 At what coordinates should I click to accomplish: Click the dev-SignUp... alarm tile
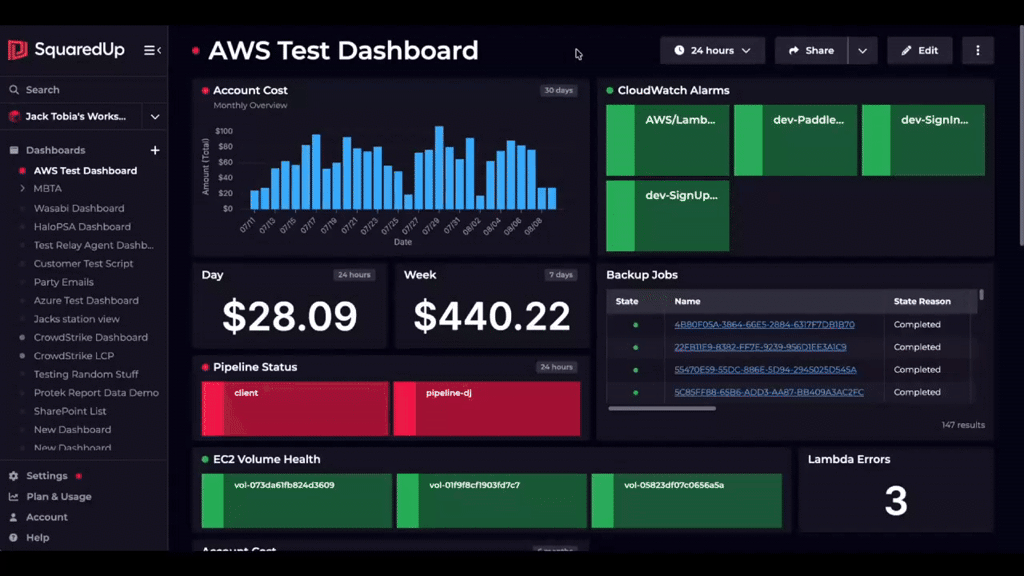667,216
